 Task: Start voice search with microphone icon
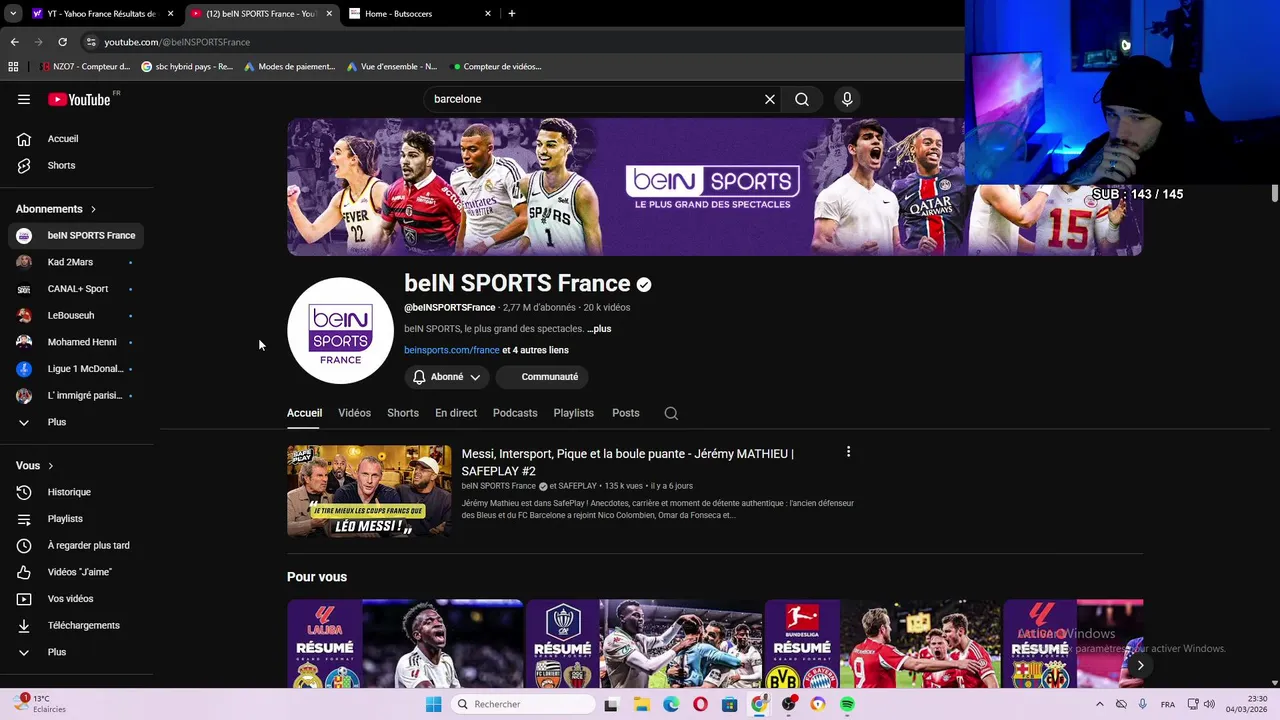pyautogui.click(x=847, y=99)
